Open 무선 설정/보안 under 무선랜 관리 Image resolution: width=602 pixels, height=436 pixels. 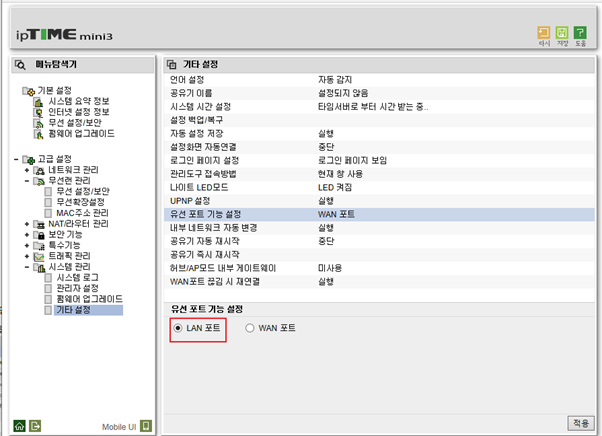83,191
